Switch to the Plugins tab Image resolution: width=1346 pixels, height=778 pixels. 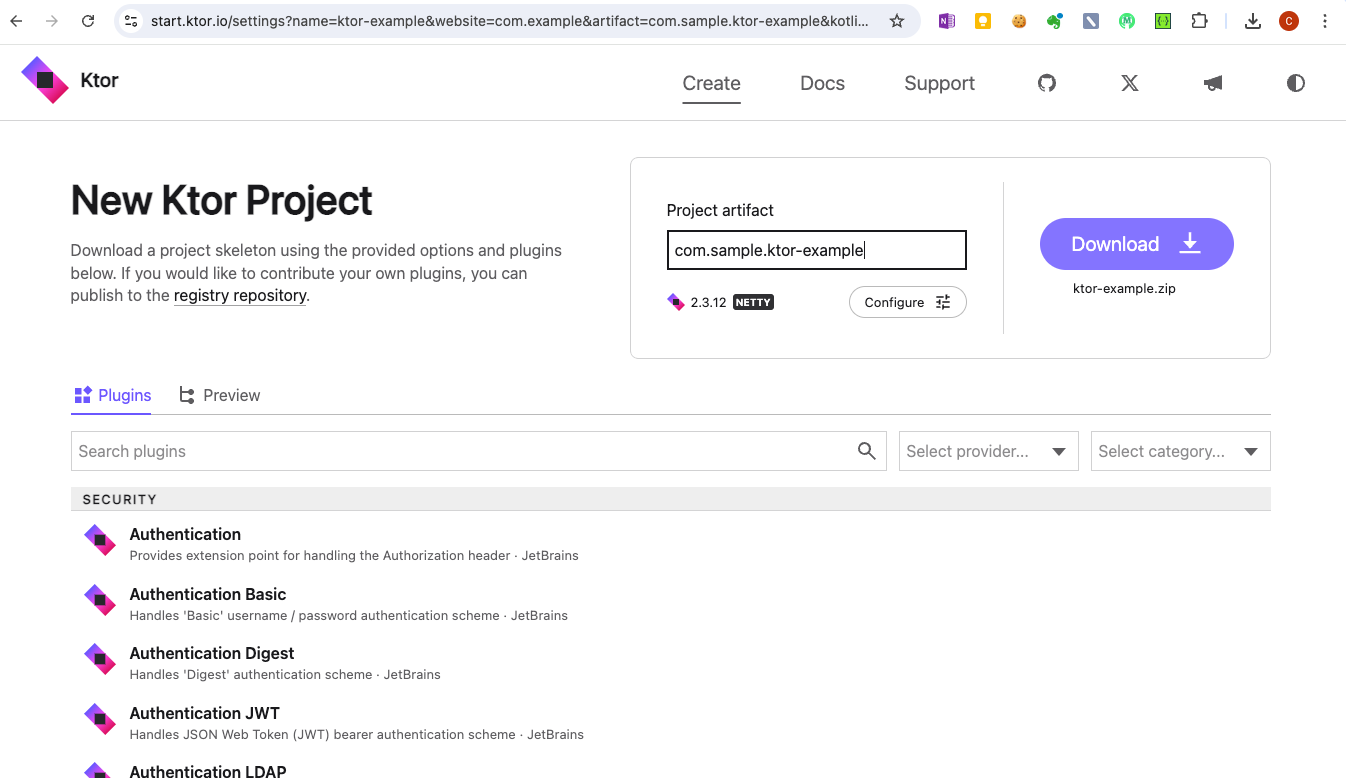(x=112, y=395)
